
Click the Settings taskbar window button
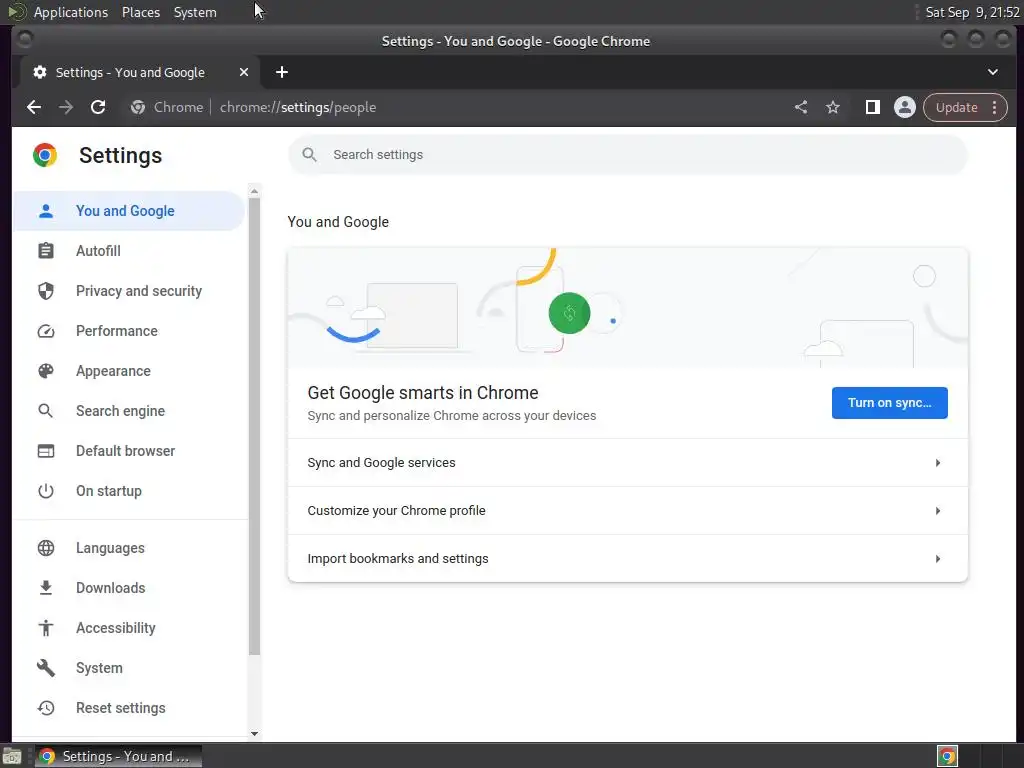118,756
